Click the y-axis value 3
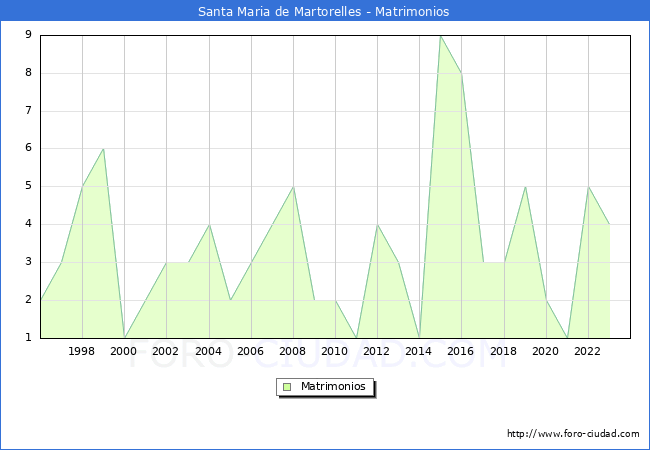 coord(28,261)
